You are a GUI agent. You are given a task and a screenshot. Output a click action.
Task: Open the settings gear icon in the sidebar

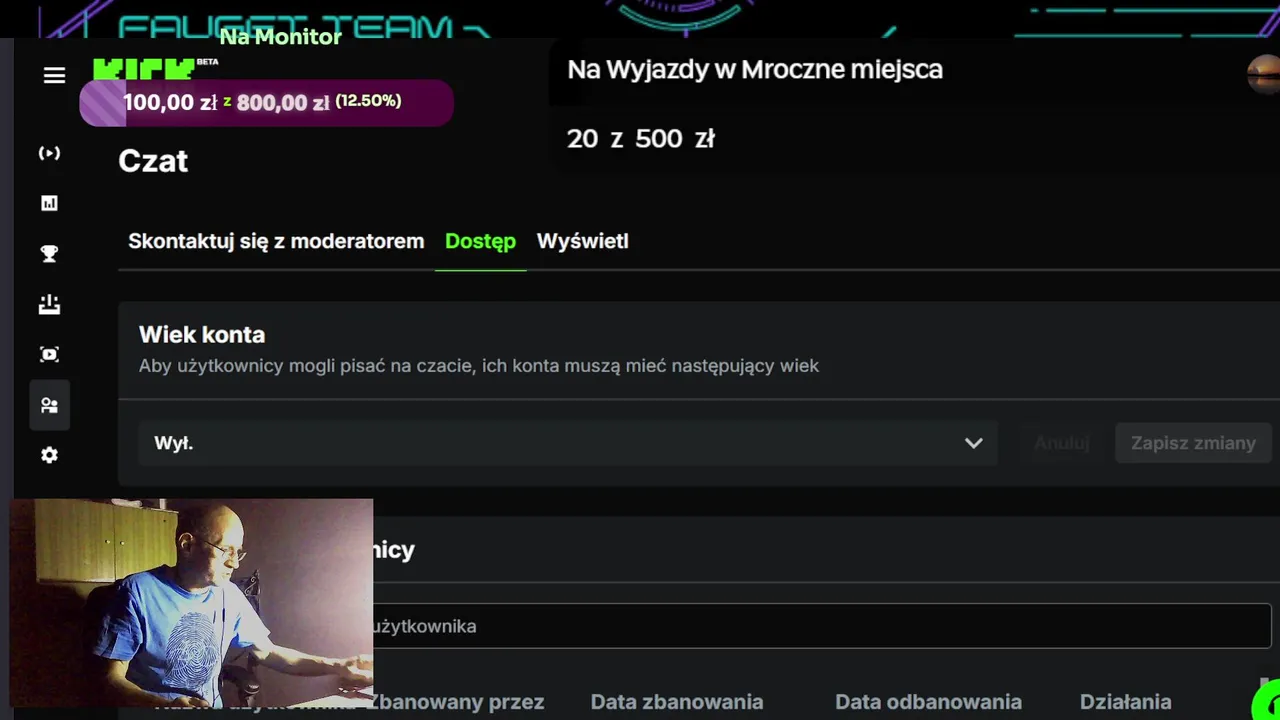click(x=49, y=455)
